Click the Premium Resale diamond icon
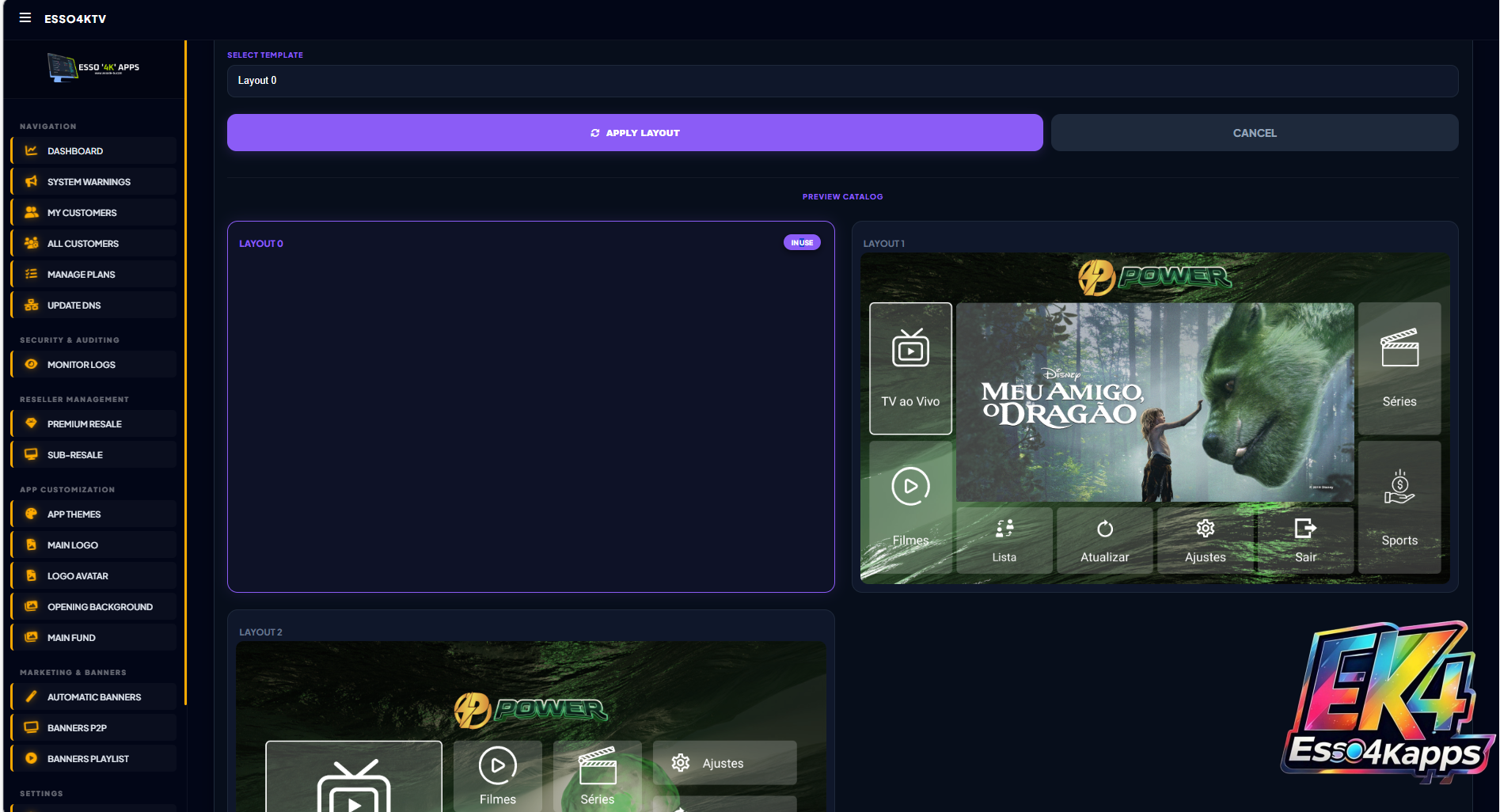 (32, 423)
